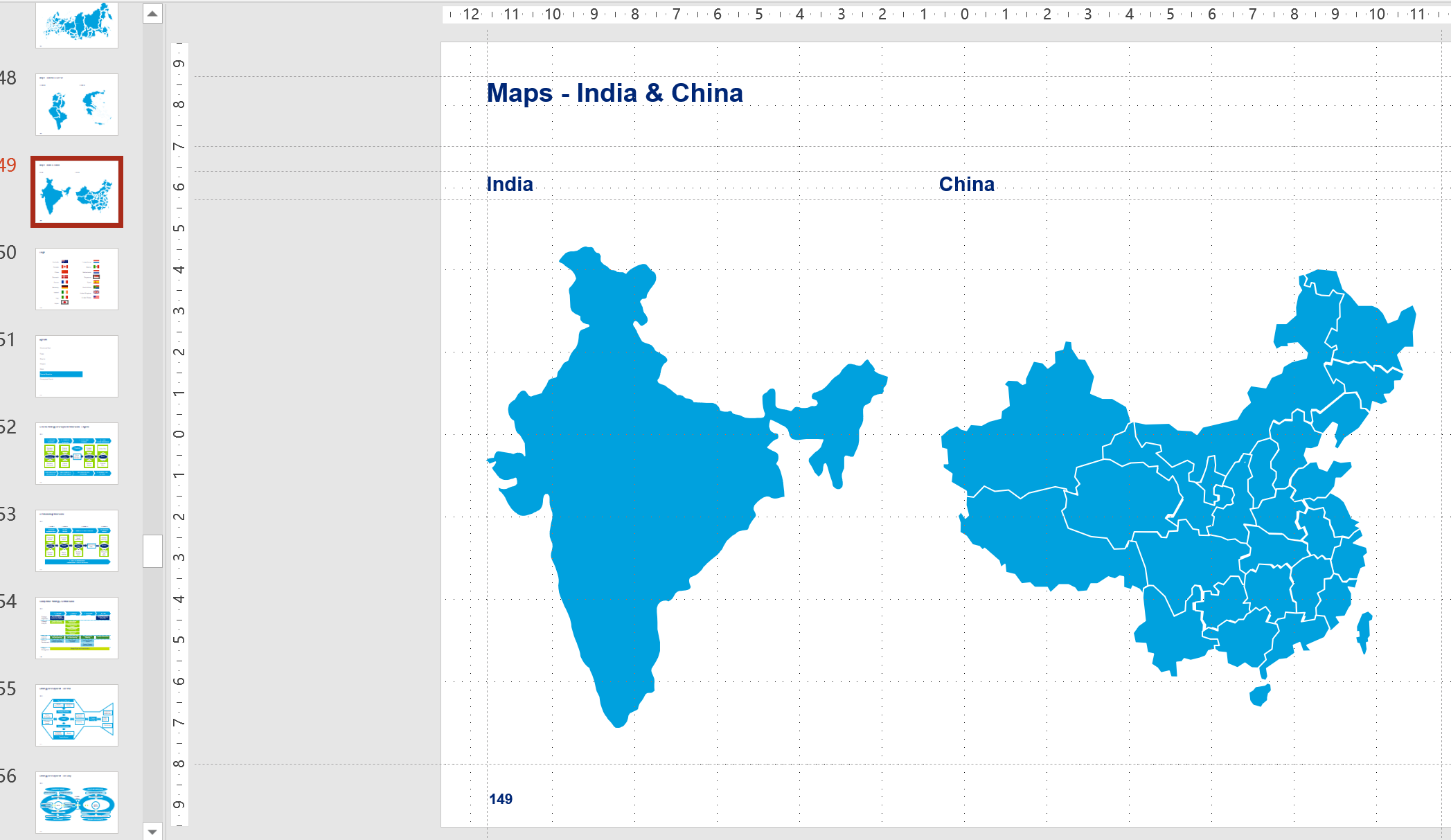Click the scroll up arrow in slide panel
Screen dimensions: 1451x840
(x=152, y=14)
